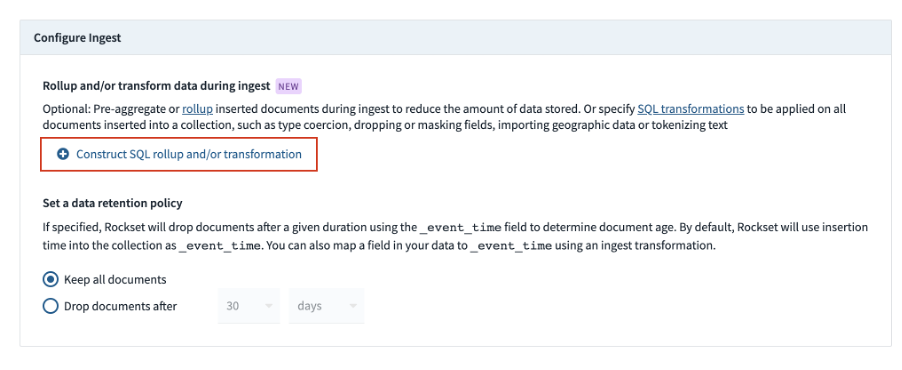Viewport: 902px width, 370px height.
Task: Open the 30 duration number dropdown
Action: coord(249,306)
